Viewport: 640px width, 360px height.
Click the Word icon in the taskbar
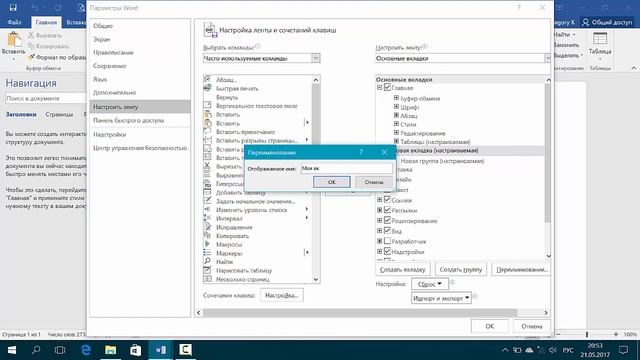[160, 350]
